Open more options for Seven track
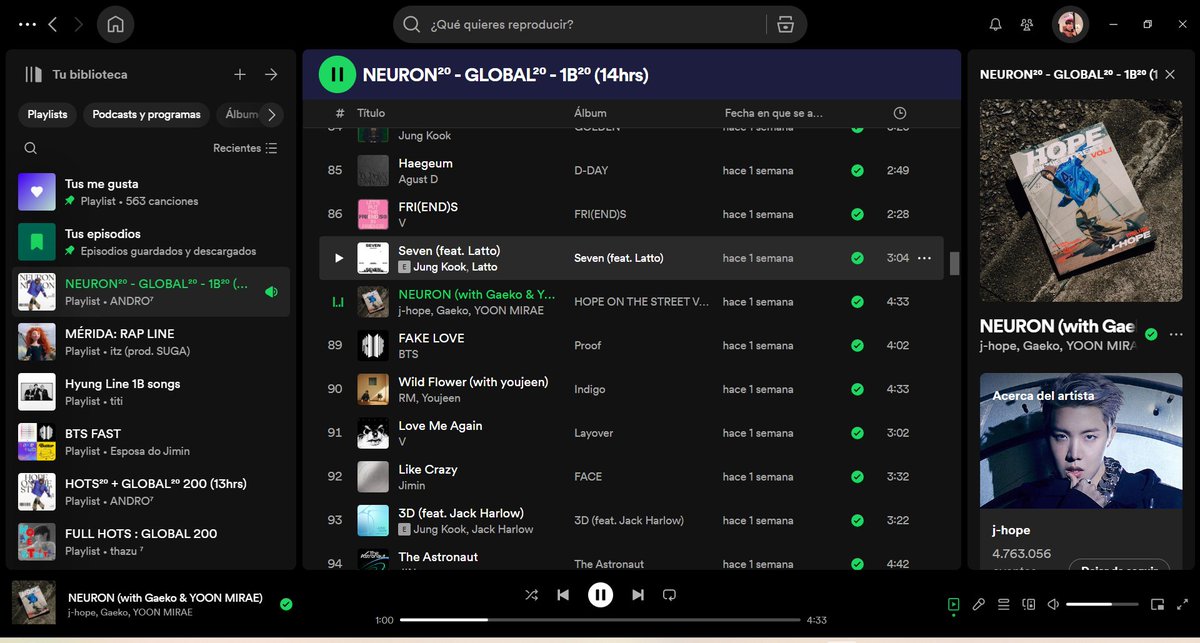 924,258
